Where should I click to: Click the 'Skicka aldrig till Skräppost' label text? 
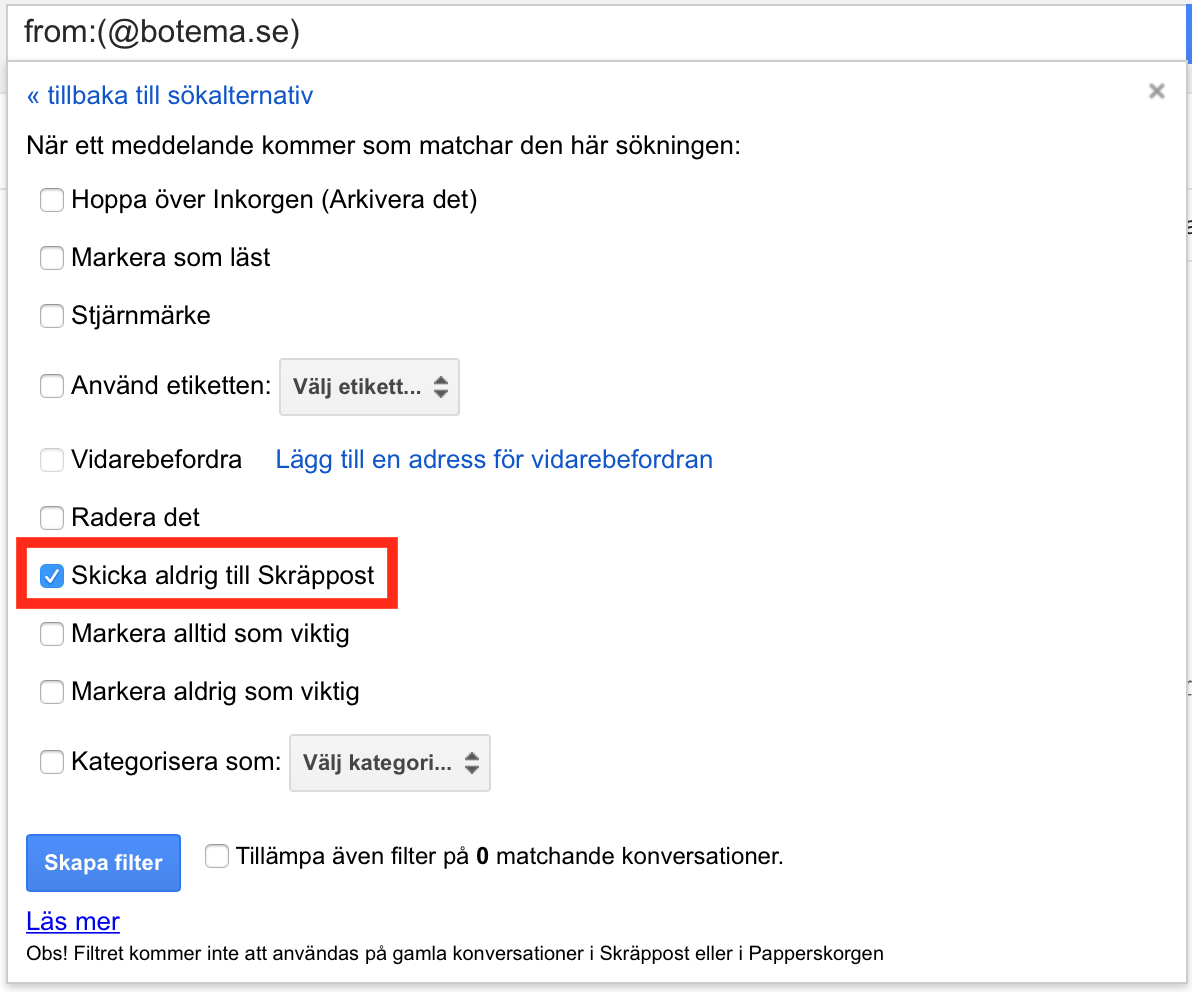pos(222,576)
